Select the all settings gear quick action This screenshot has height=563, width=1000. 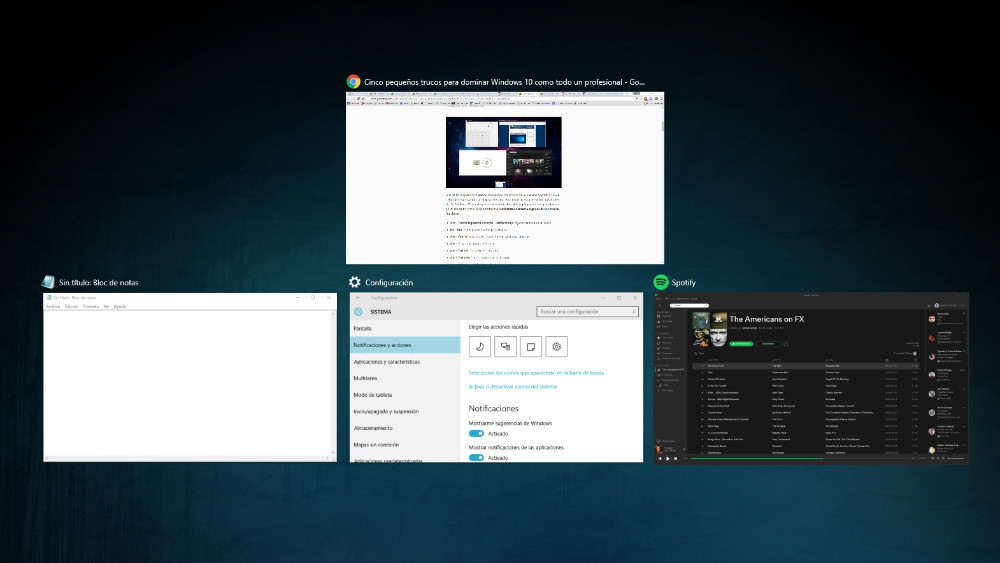tap(556, 346)
